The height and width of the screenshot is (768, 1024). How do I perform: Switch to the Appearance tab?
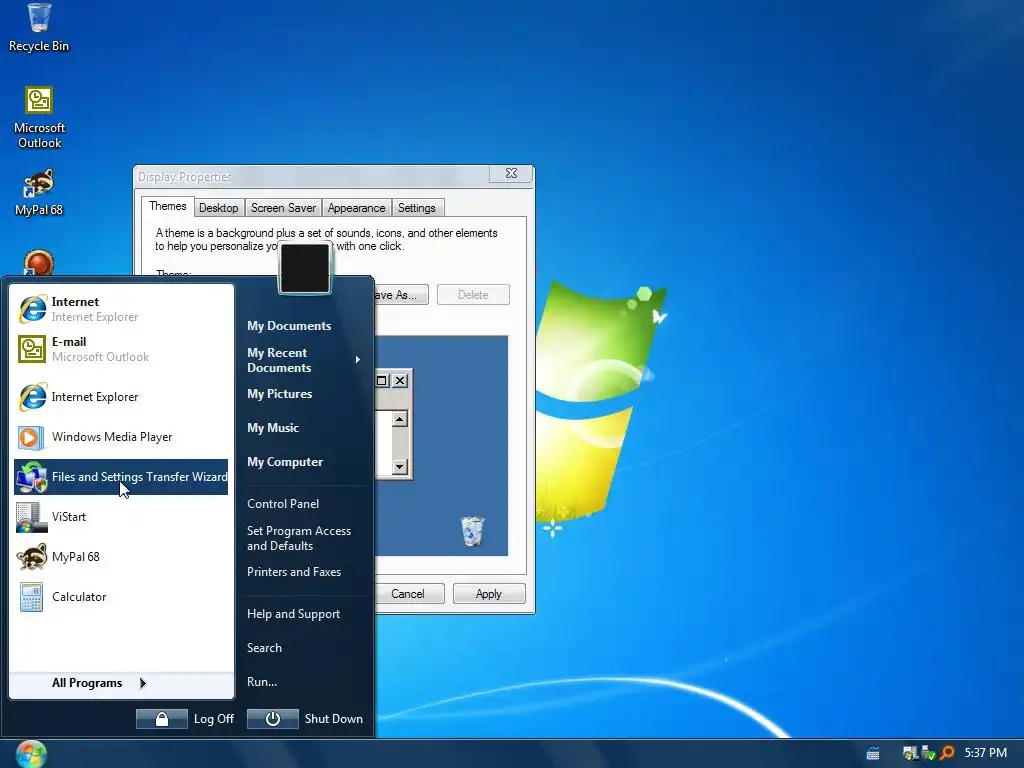click(x=357, y=208)
